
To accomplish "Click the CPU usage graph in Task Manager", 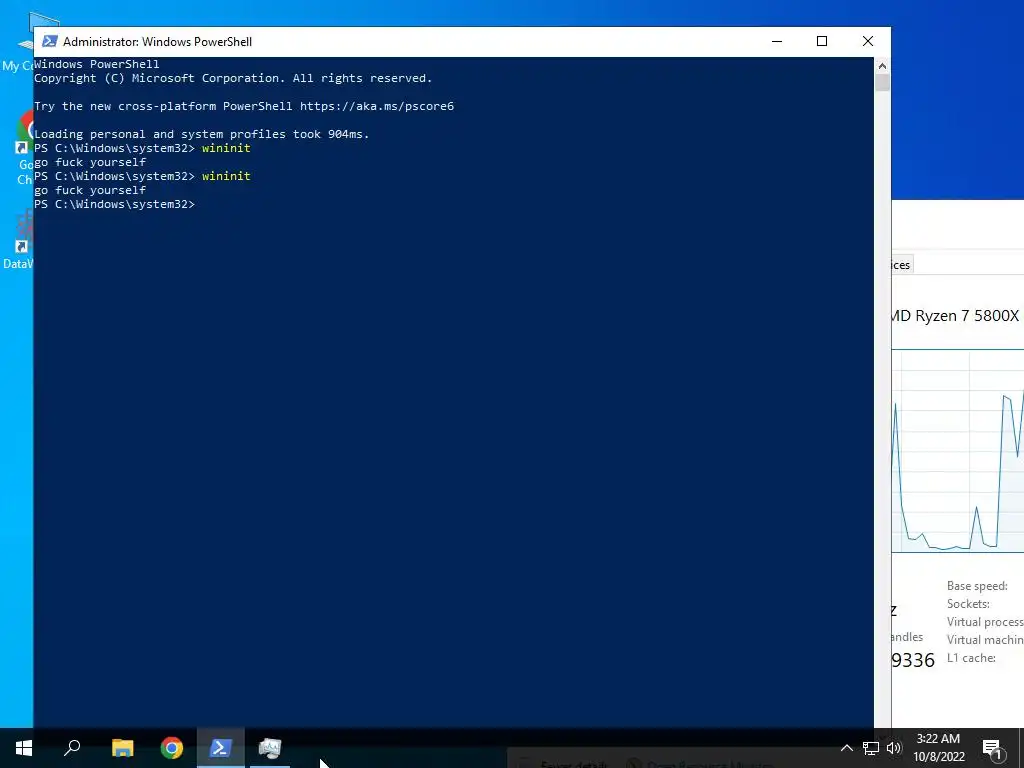I will 957,451.
